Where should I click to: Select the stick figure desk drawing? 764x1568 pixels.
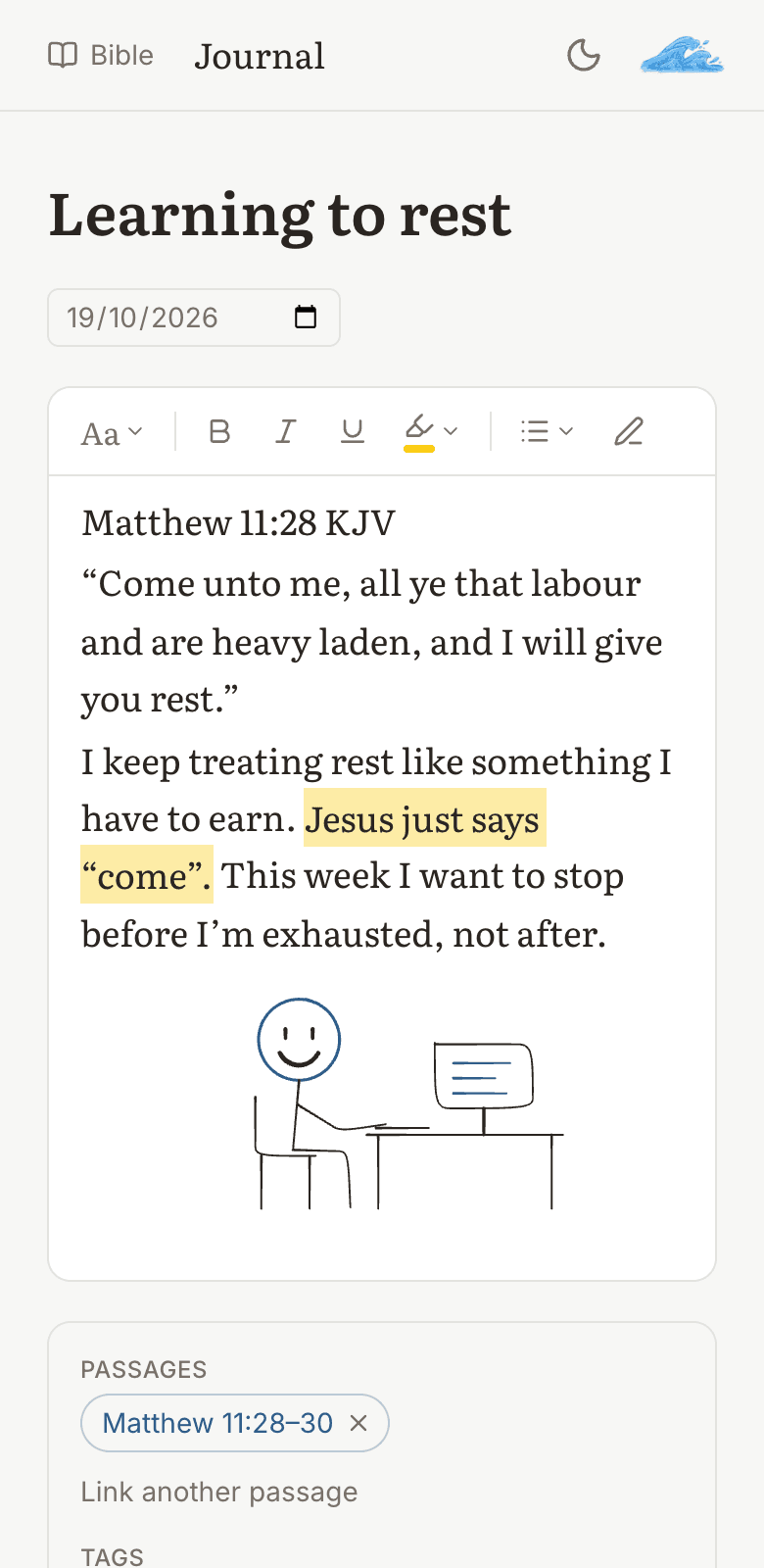408,1104
